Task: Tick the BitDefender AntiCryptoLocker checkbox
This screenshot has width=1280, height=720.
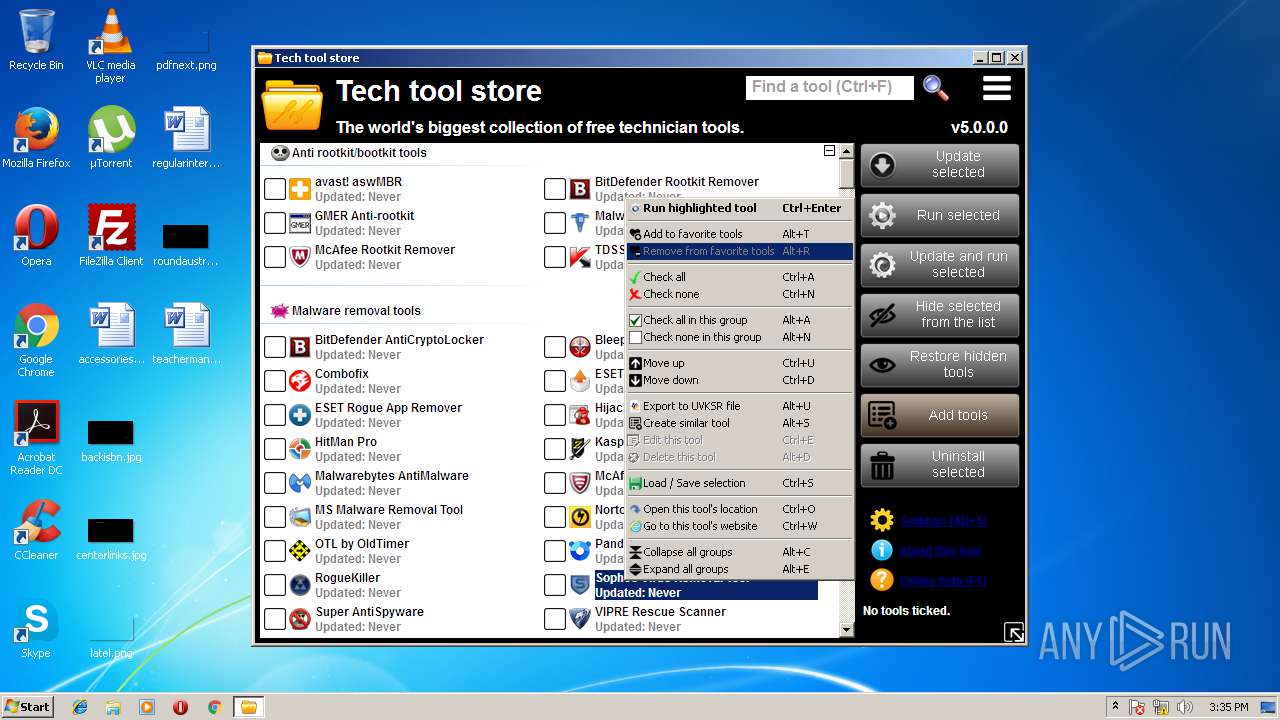Action: [275, 347]
